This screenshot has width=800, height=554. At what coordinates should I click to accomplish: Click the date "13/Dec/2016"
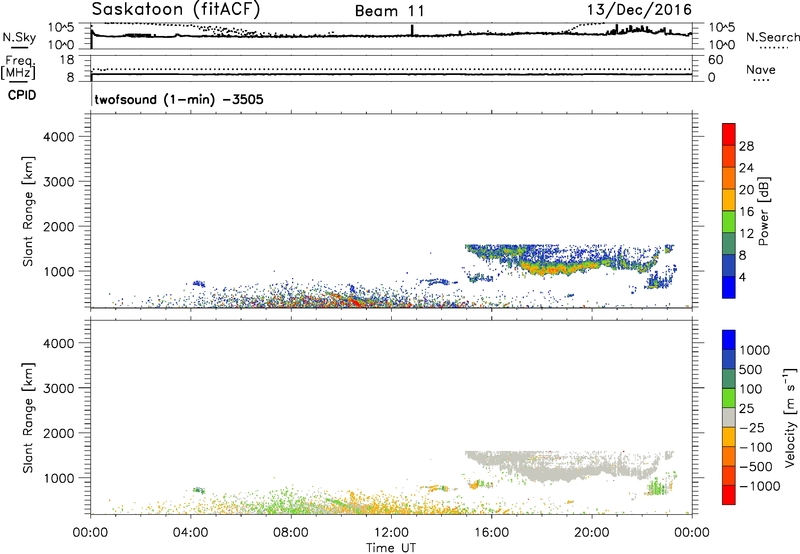(639, 9)
